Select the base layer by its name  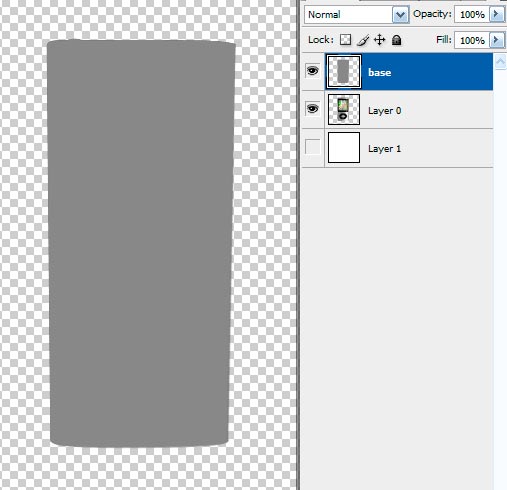(379, 72)
